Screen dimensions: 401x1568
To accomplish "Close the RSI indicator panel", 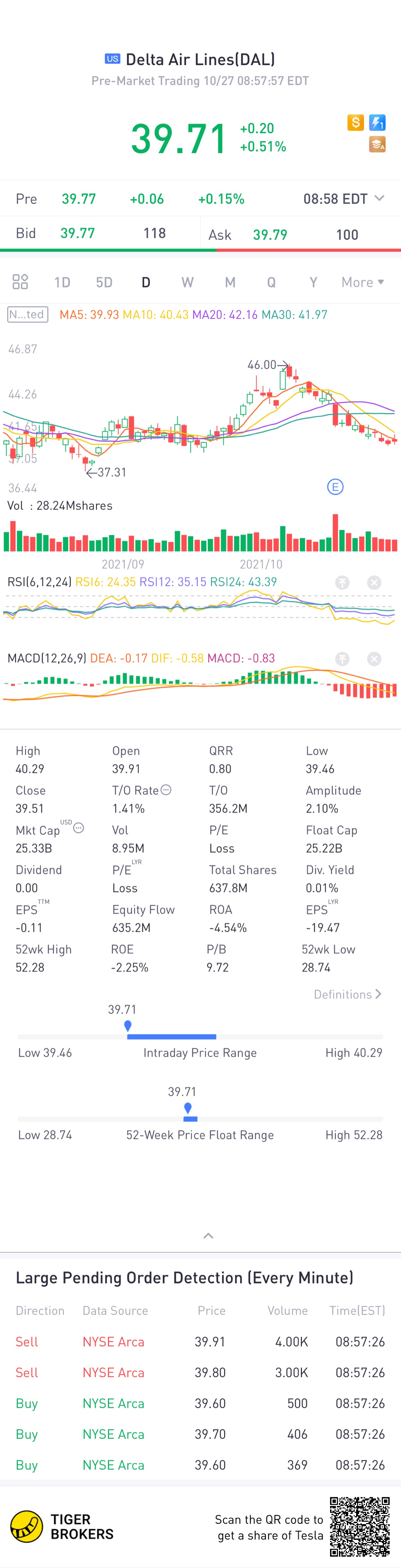I will coord(374,582).
